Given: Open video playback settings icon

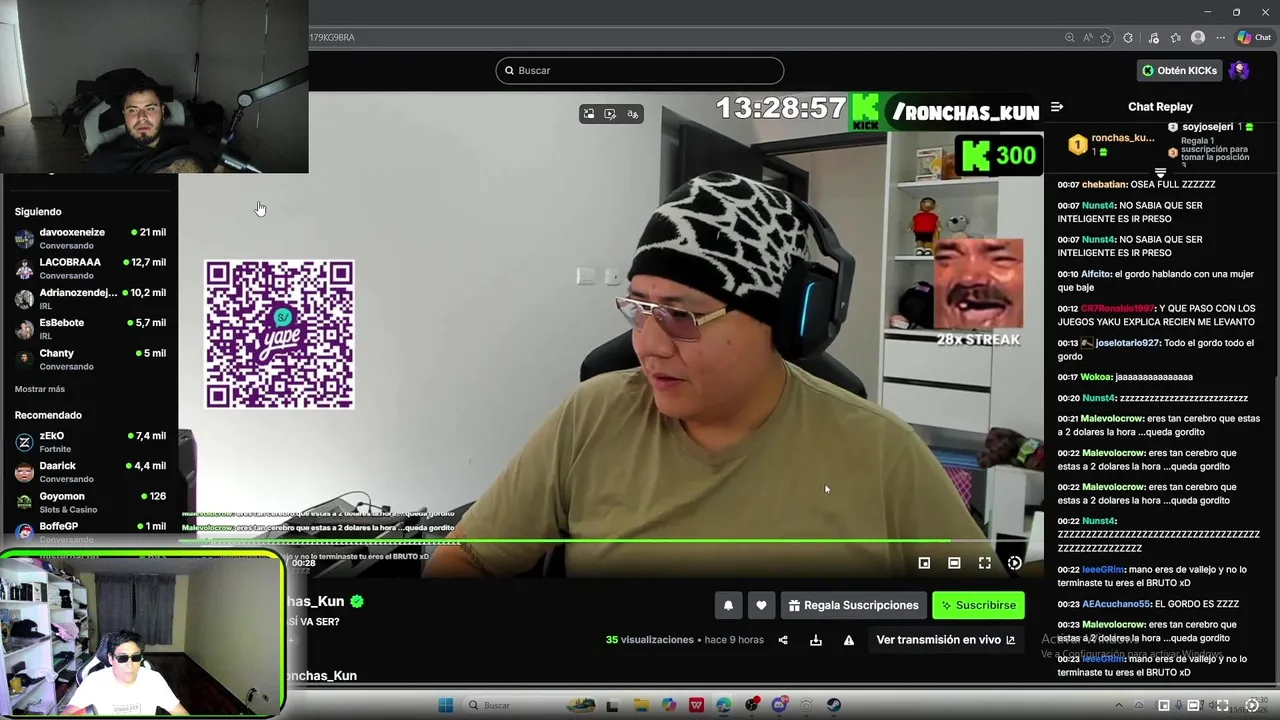Looking at the screenshot, I should point(1015,563).
